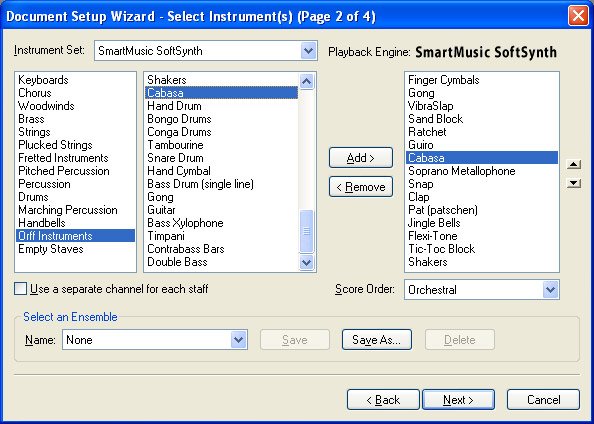Select Bongo Drums in the instrument list
The width and height of the screenshot is (594, 424).
pos(222,119)
